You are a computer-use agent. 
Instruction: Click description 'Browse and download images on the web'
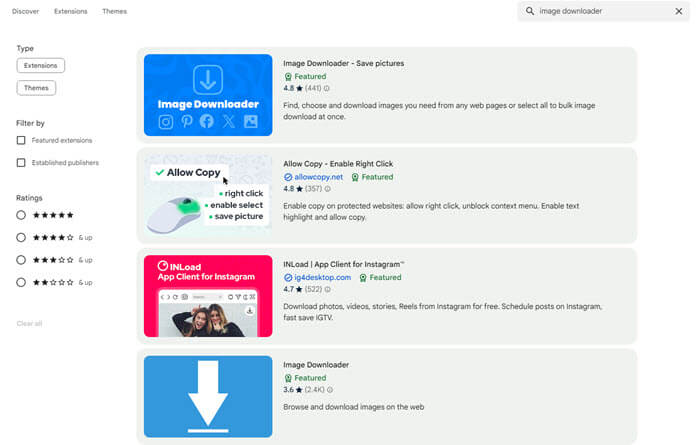click(354, 407)
